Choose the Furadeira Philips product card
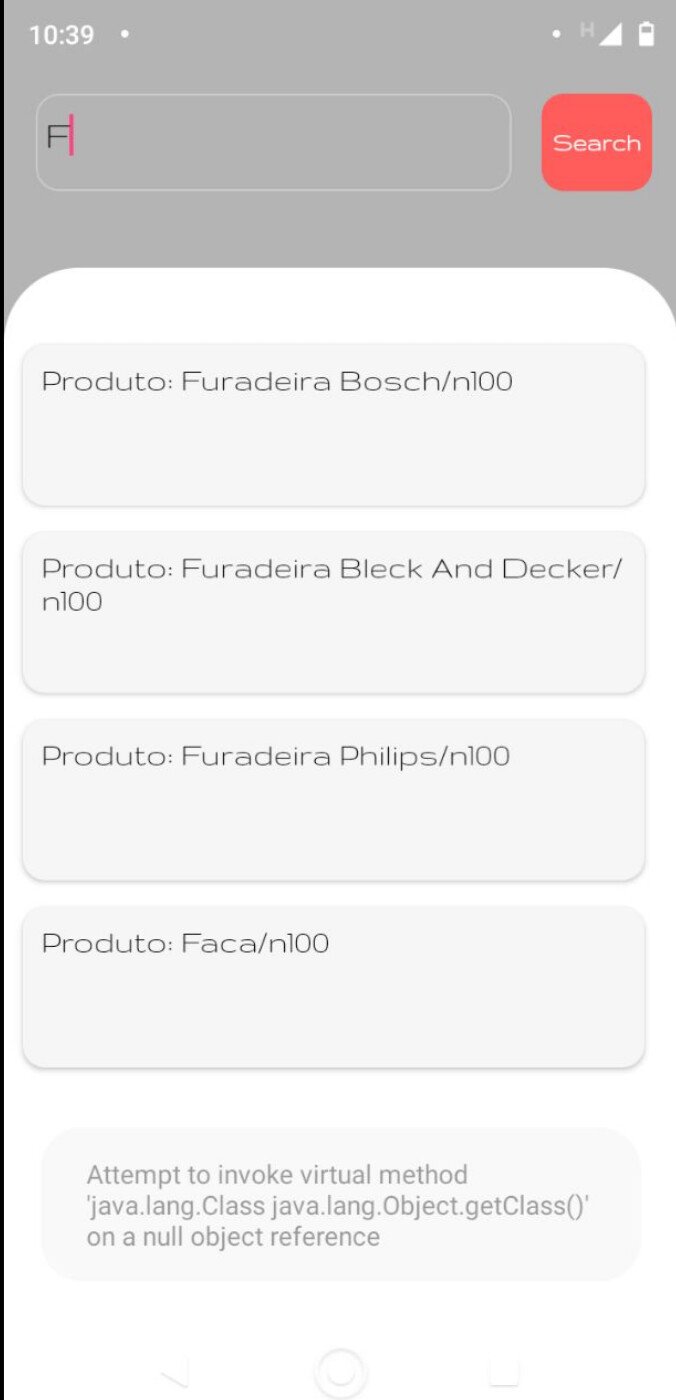 coord(333,799)
